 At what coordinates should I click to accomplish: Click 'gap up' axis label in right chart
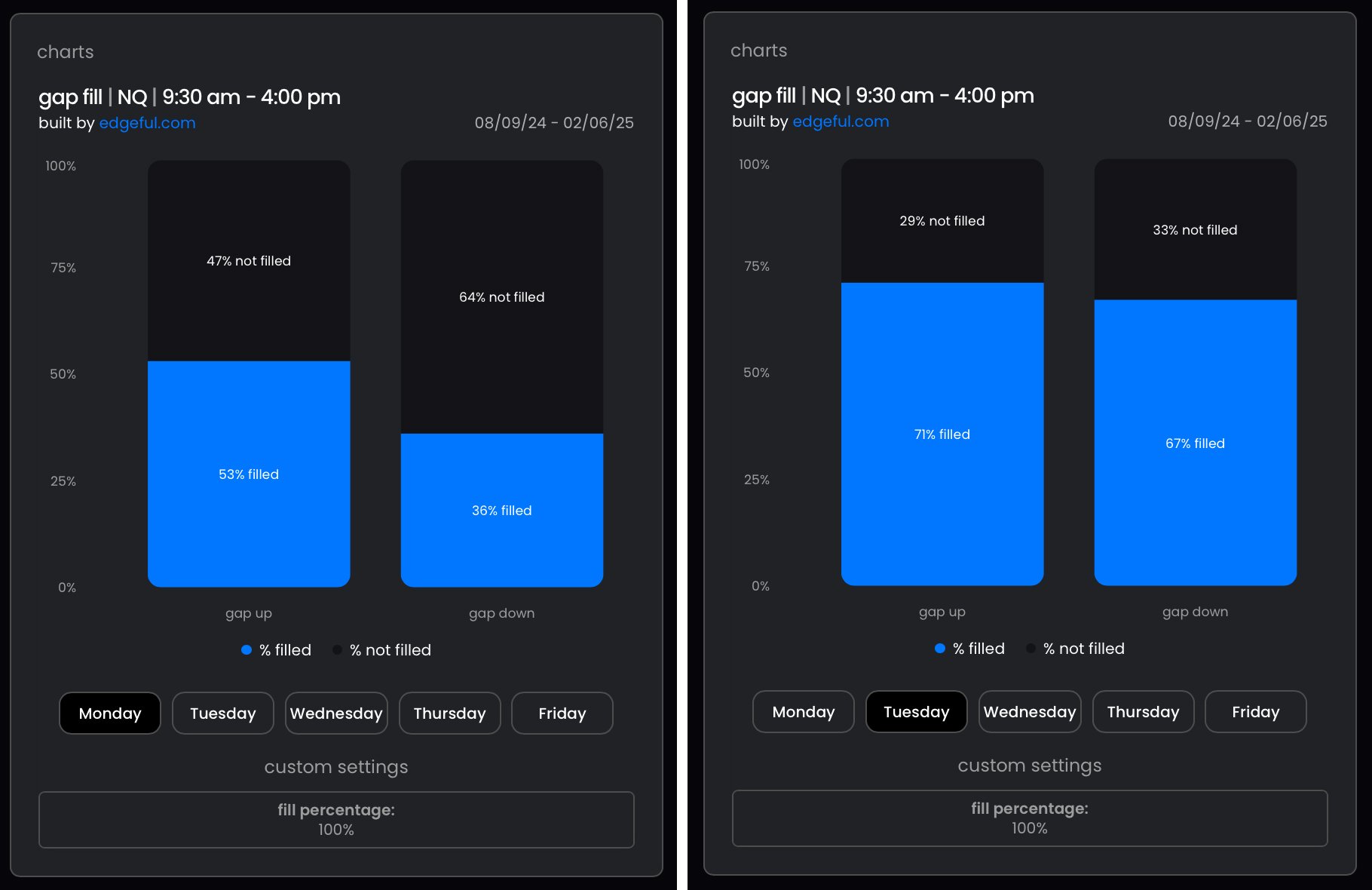[942, 612]
